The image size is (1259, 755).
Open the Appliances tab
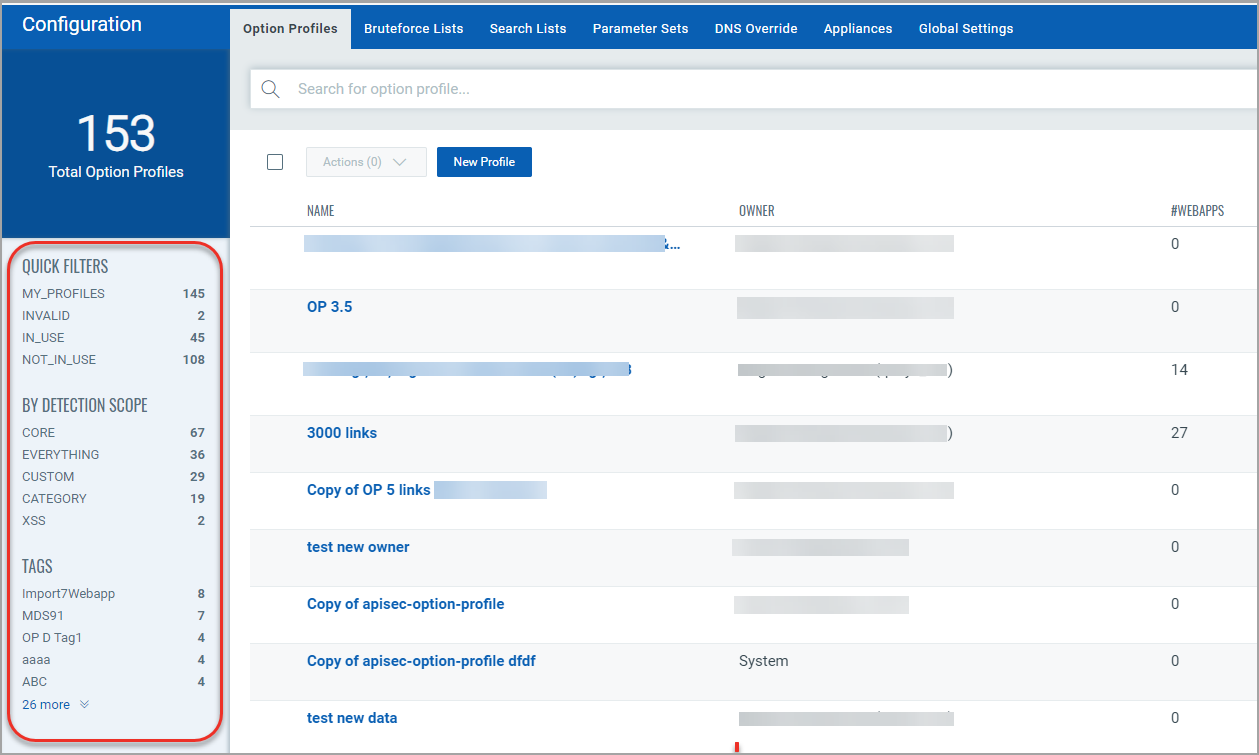point(858,29)
